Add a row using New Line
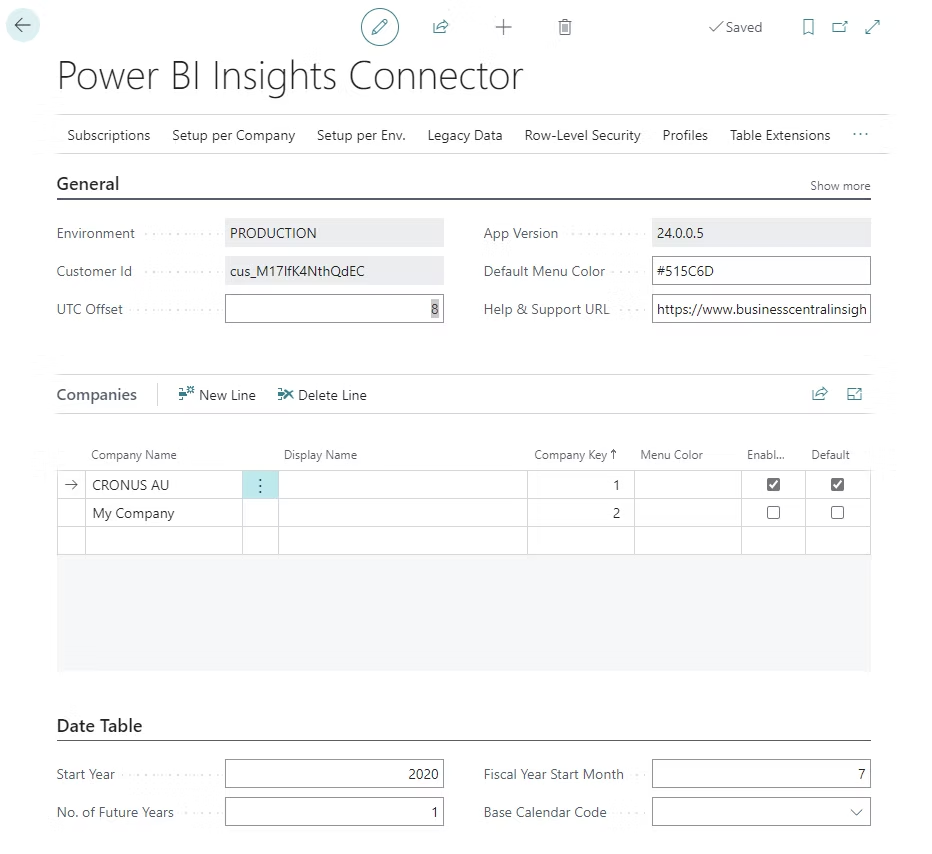 (x=216, y=394)
